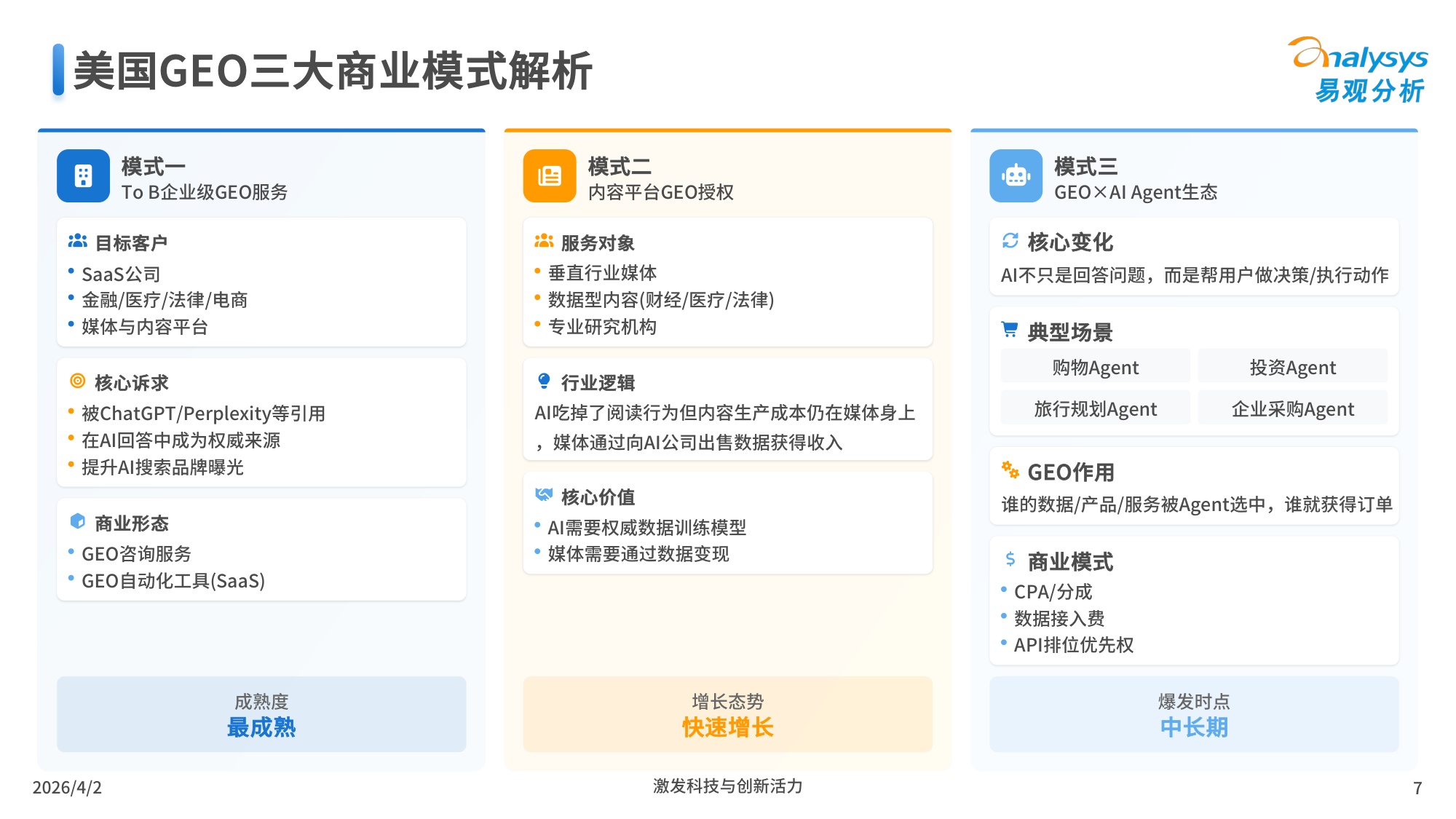The height and width of the screenshot is (819, 1456).
Task: Click the bullet 金融/医疗/法律/电商
Action: (165, 300)
